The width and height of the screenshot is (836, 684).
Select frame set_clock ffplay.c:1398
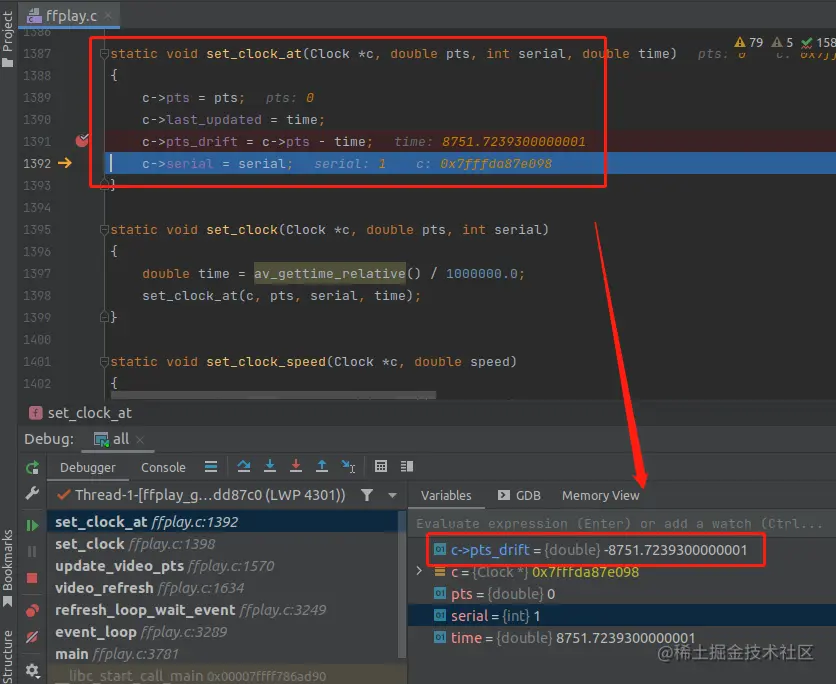223,544
